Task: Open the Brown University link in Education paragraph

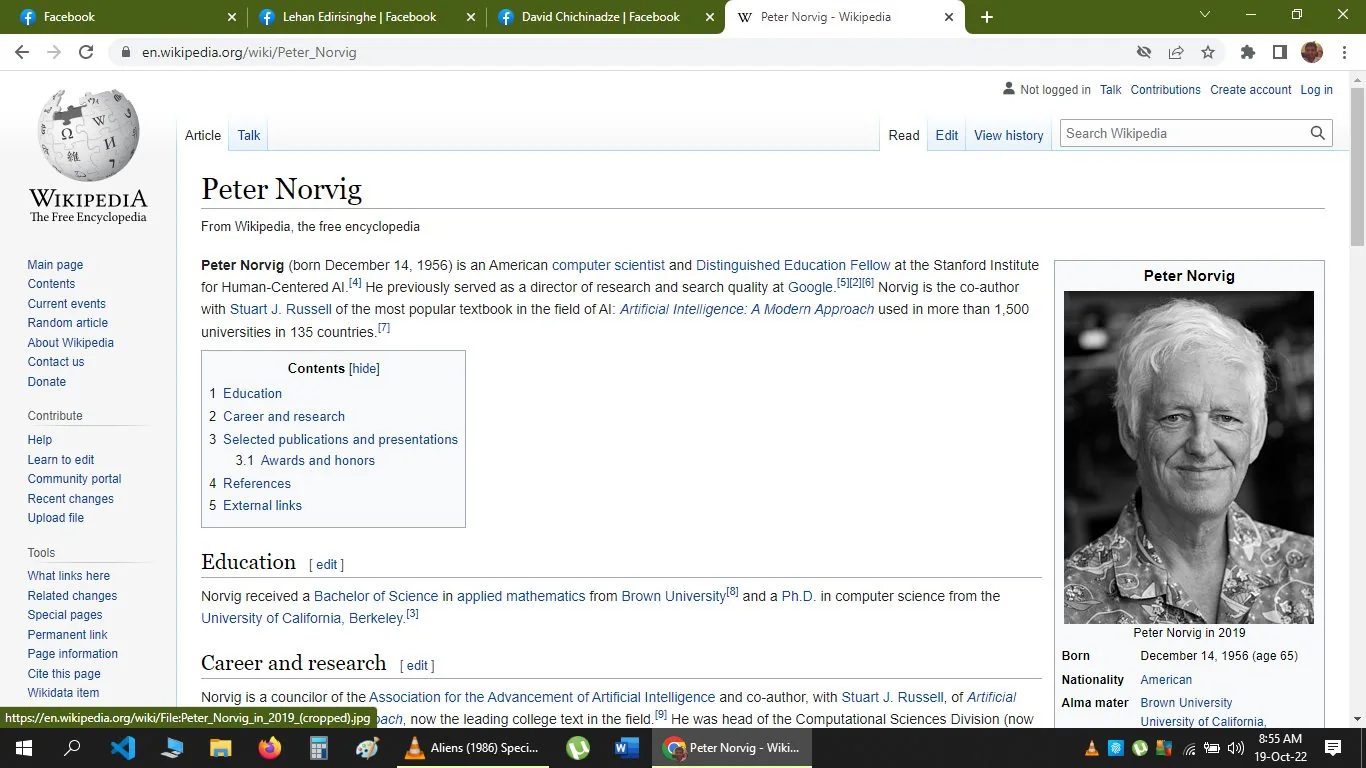Action: tap(674, 596)
